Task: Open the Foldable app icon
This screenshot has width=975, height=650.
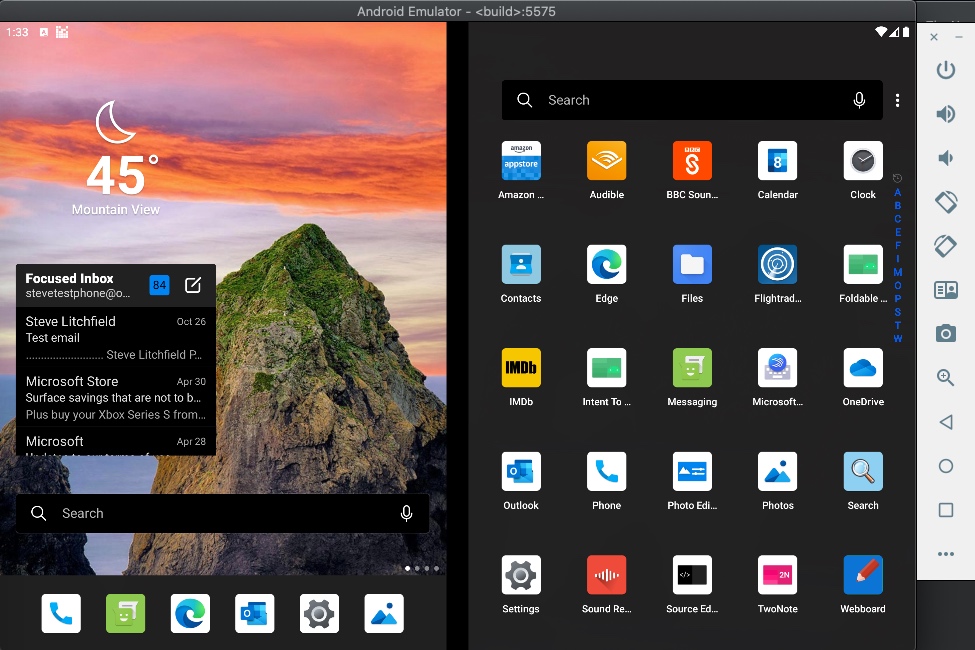Action: tap(863, 264)
